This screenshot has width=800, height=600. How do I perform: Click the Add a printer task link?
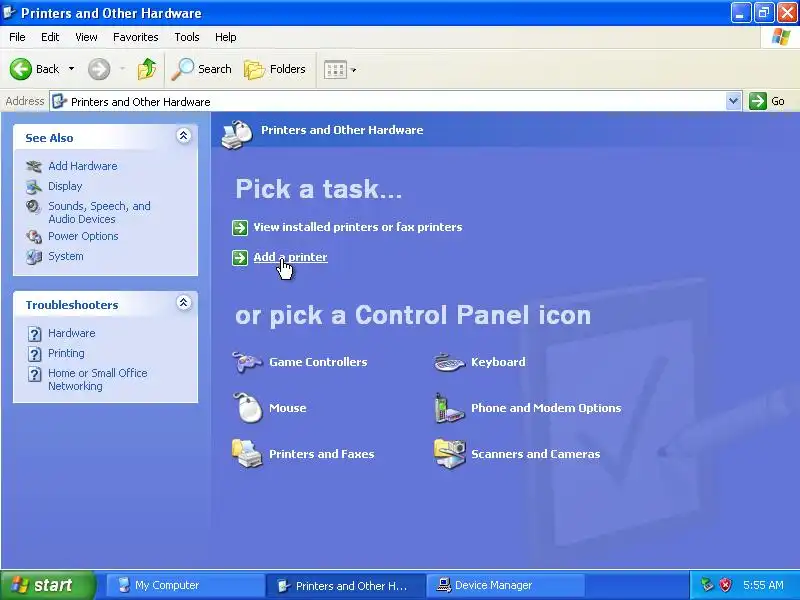(x=290, y=257)
